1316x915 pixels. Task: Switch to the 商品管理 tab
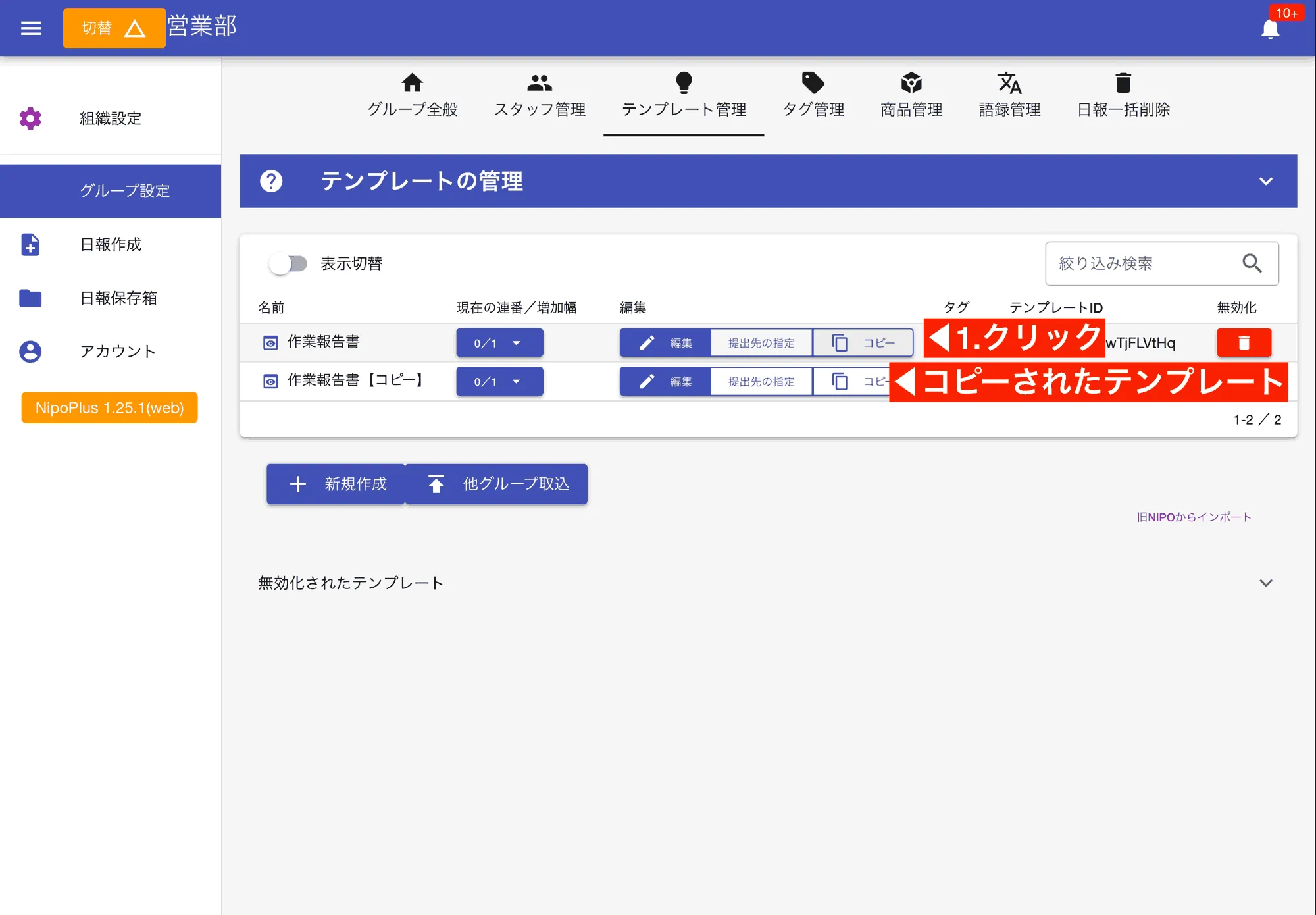(911, 94)
